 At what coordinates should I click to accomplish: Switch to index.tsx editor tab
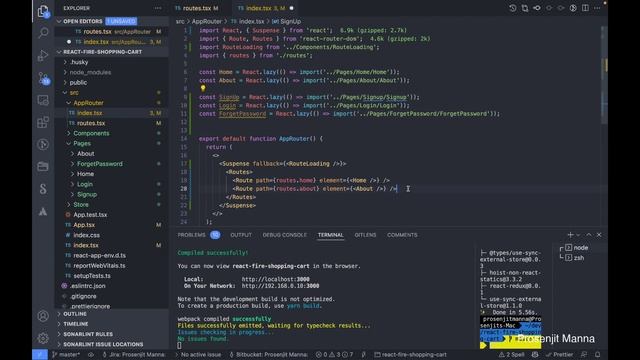(x=264, y=8)
